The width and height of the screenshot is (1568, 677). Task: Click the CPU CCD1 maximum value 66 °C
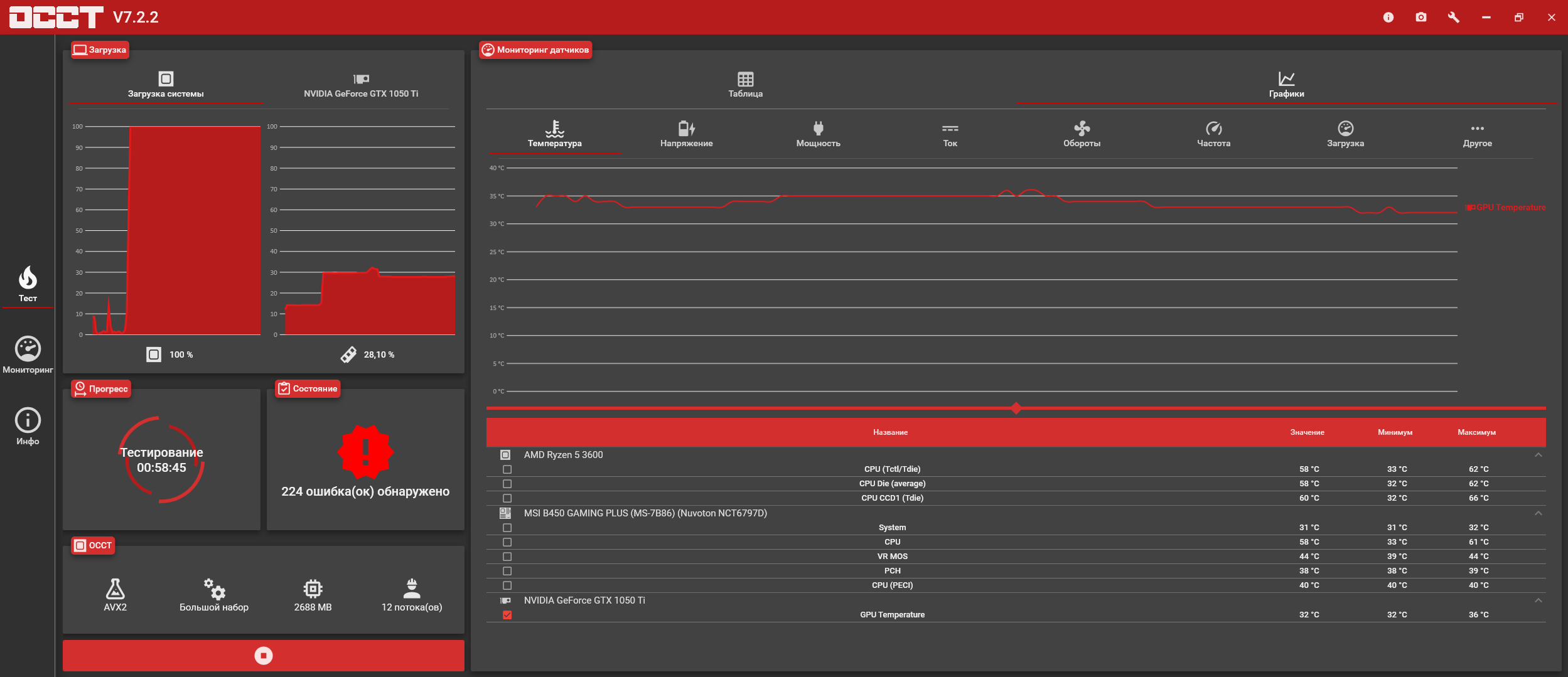click(1479, 498)
